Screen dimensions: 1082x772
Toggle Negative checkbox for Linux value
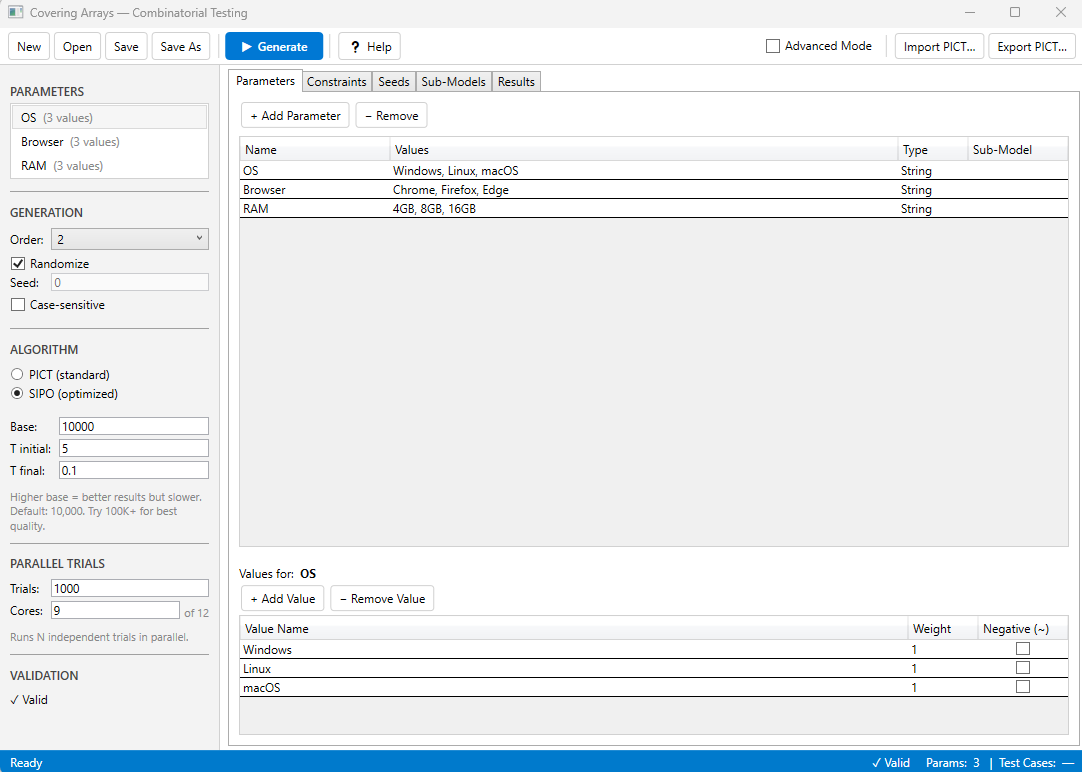tap(1022, 668)
